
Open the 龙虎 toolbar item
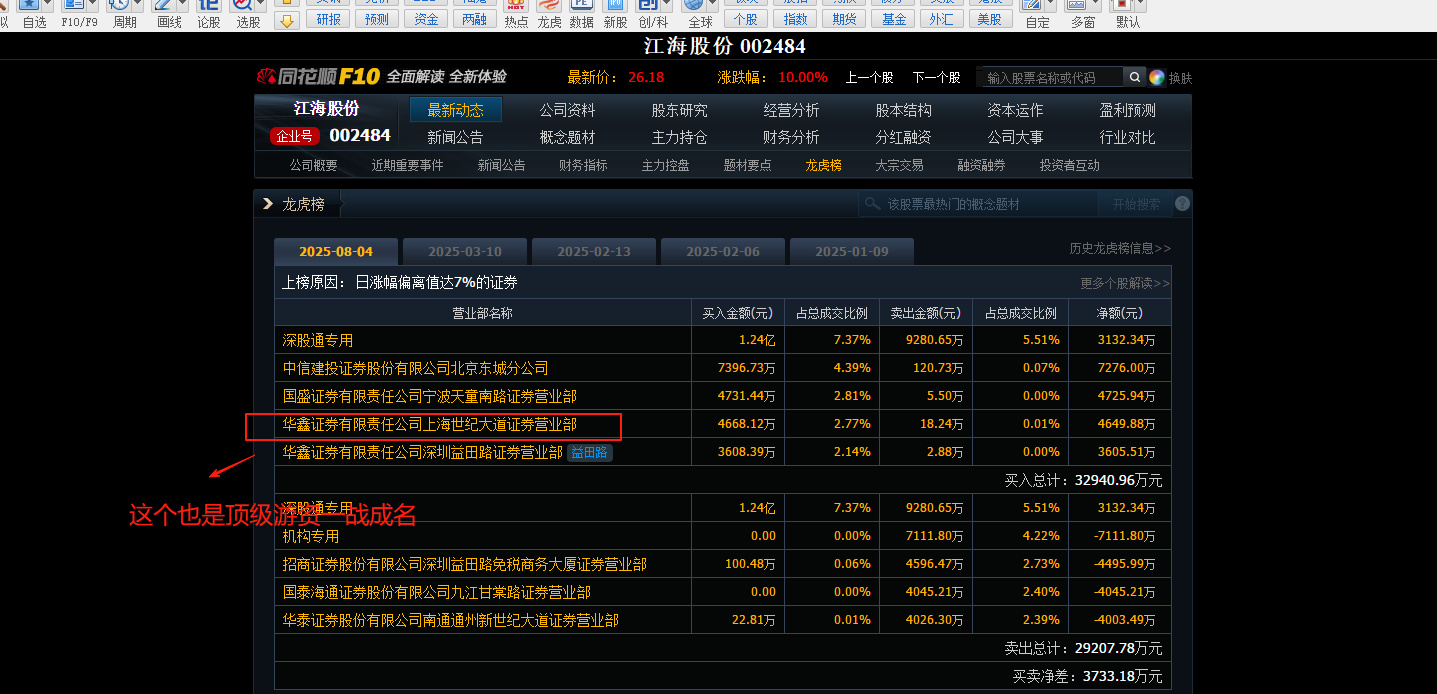pyautogui.click(x=549, y=14)
